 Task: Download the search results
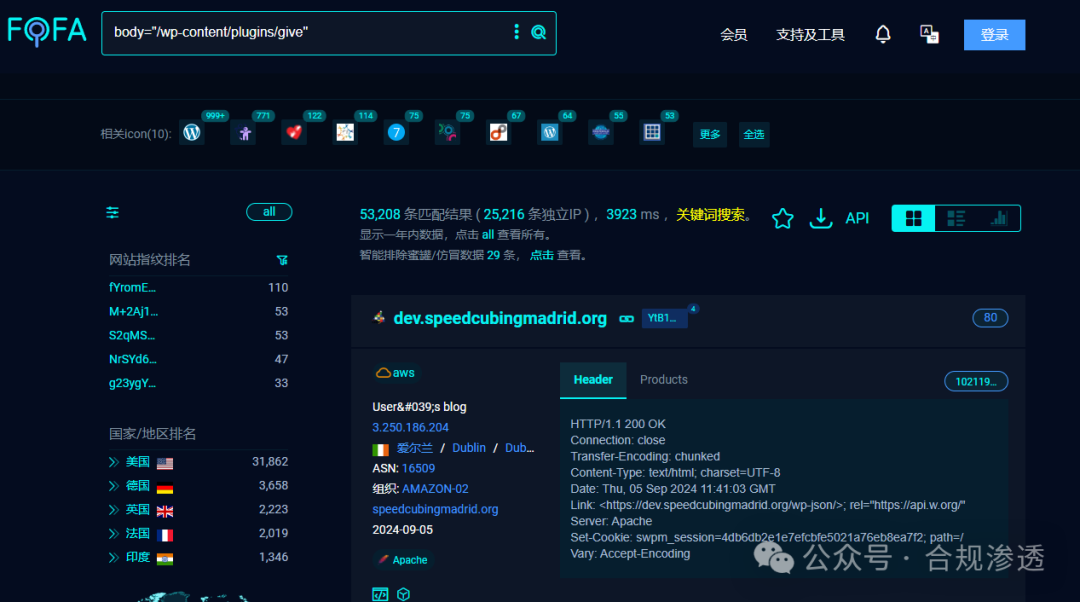tap(820, 218)
